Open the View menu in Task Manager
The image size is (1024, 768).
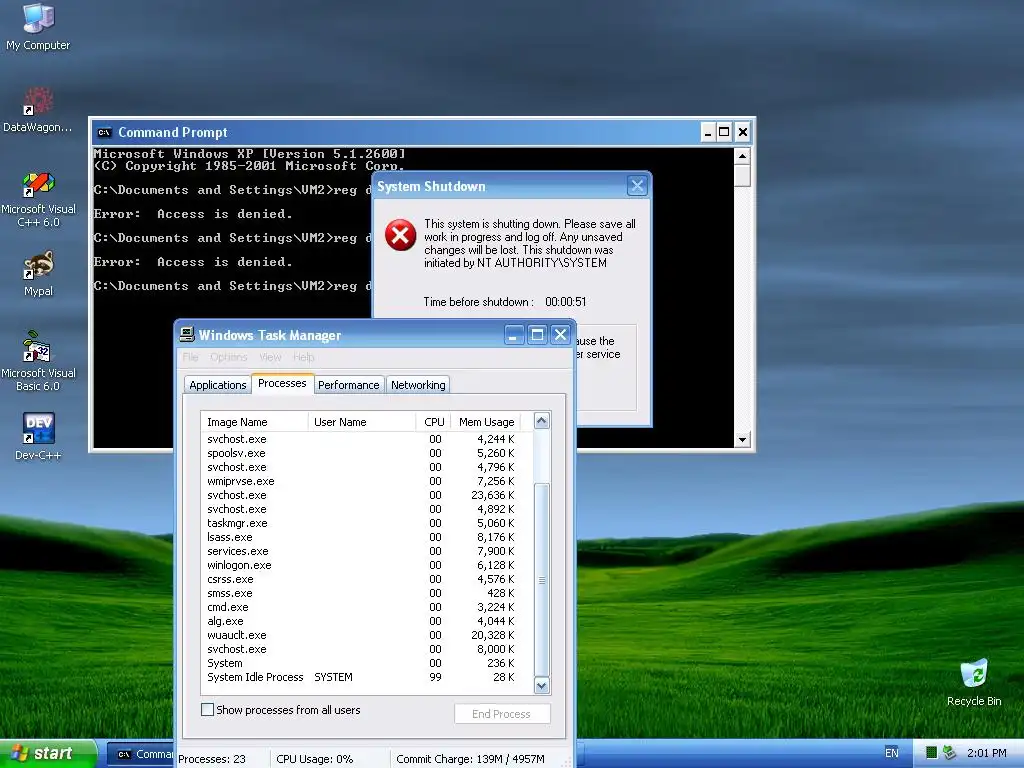click(270, 357)
